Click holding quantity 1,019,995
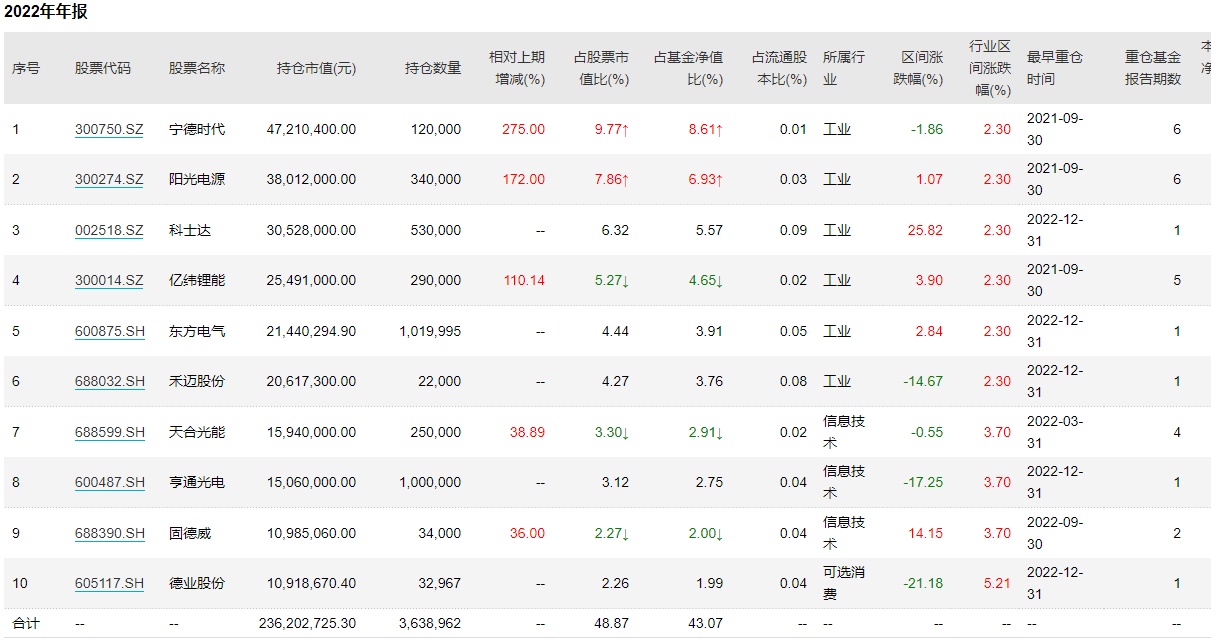 click(430, 331)
